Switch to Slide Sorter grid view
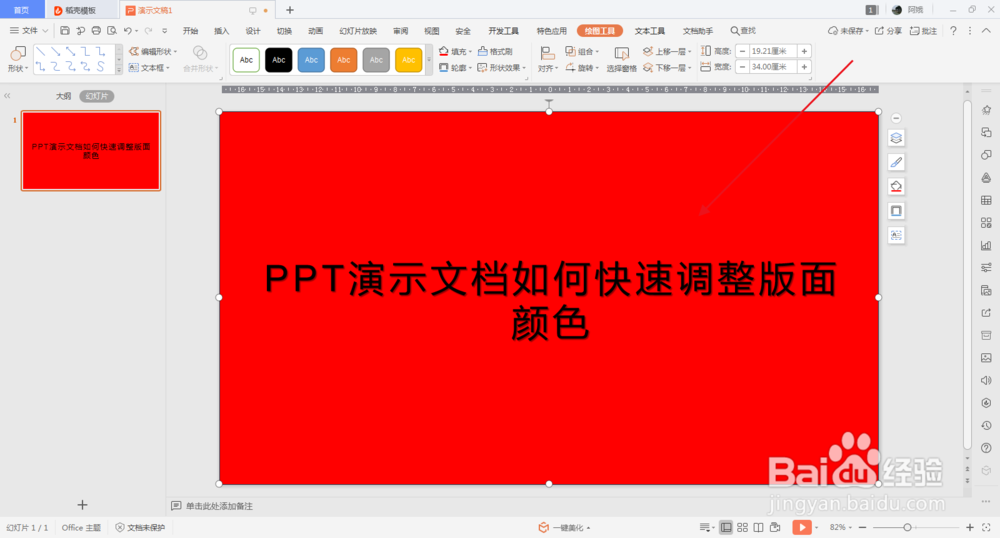This screenshot has height=538, width=1000. pos(742,527)
